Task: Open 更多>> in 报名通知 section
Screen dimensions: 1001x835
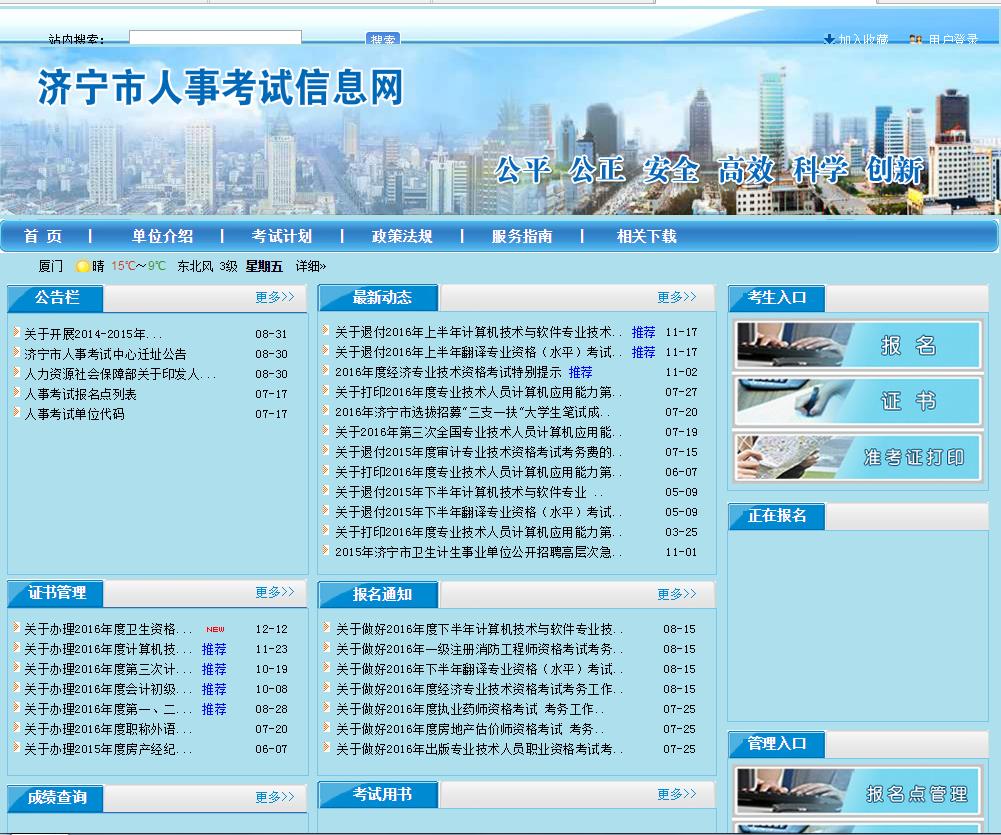Action: 677,594
